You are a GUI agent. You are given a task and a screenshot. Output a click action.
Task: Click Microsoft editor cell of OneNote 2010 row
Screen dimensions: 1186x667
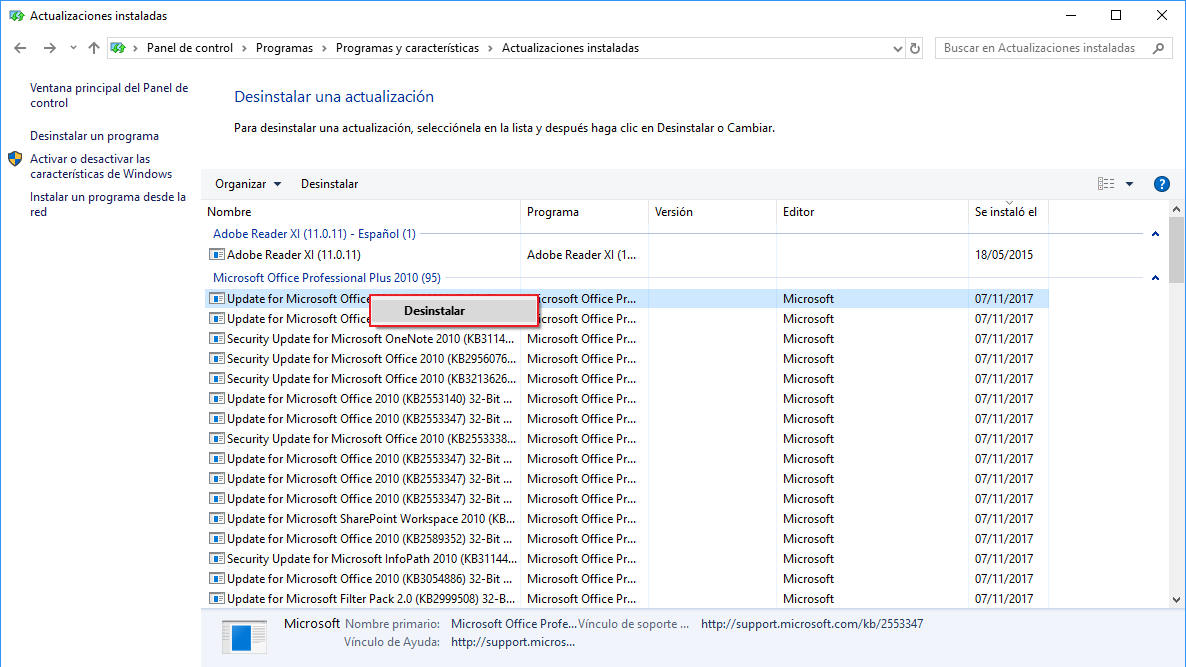coord(809,339)
